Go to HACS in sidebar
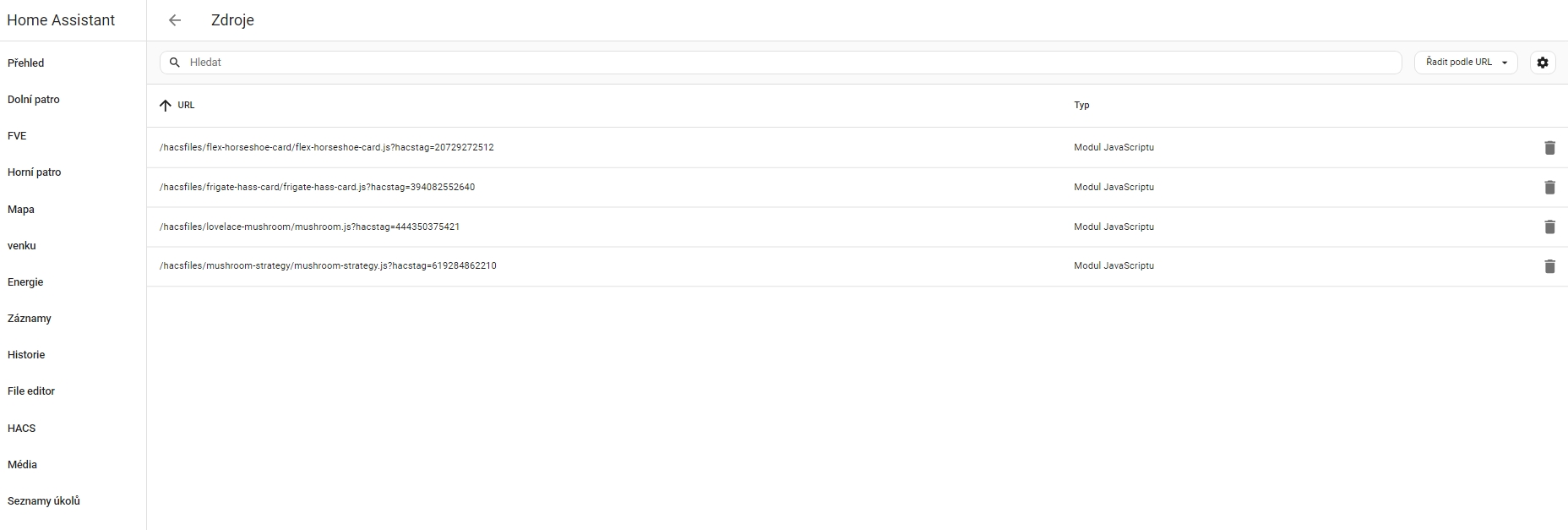 22,429
